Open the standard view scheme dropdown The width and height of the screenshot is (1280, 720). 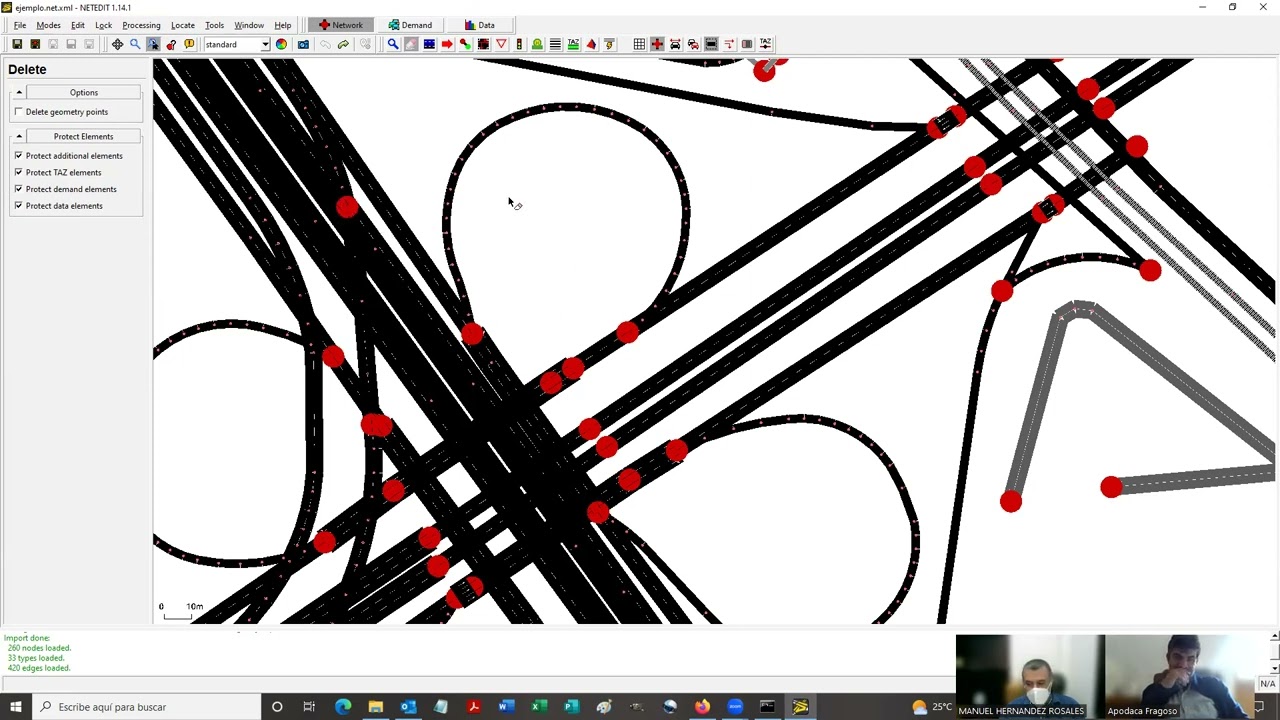click(x=237, y=44)
